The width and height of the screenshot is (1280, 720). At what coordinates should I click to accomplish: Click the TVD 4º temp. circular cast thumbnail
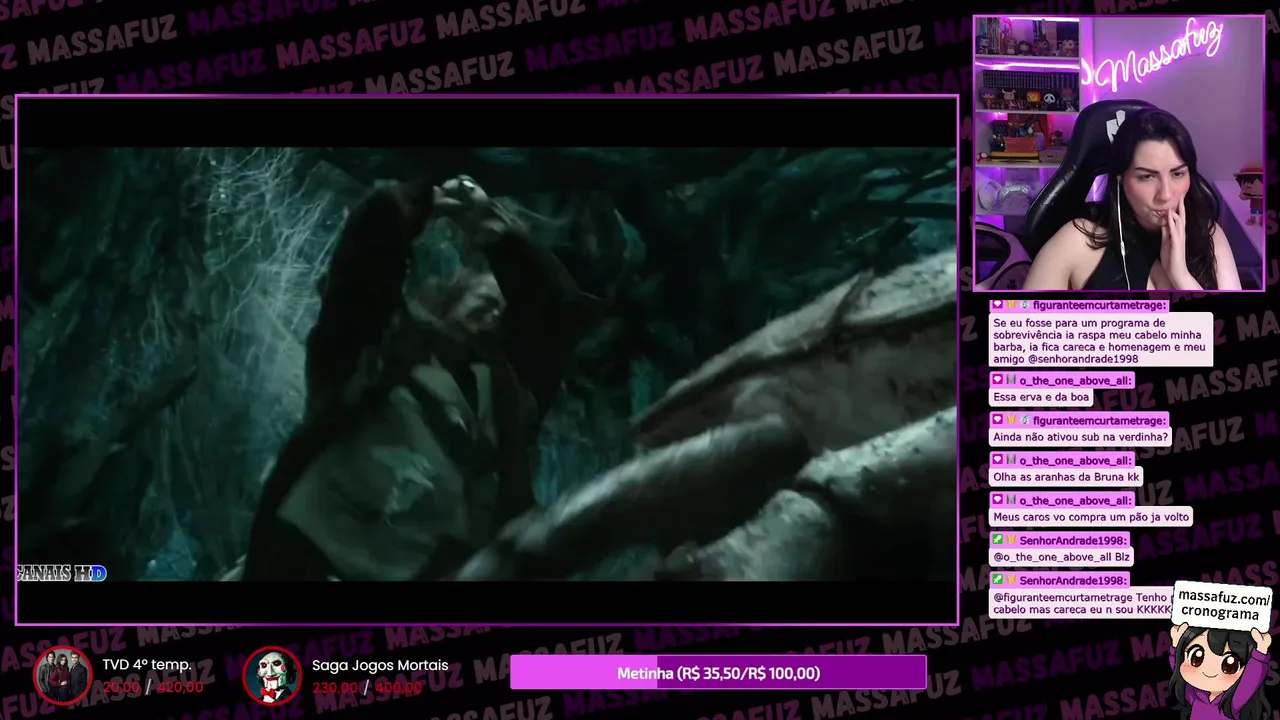(62, 676)
